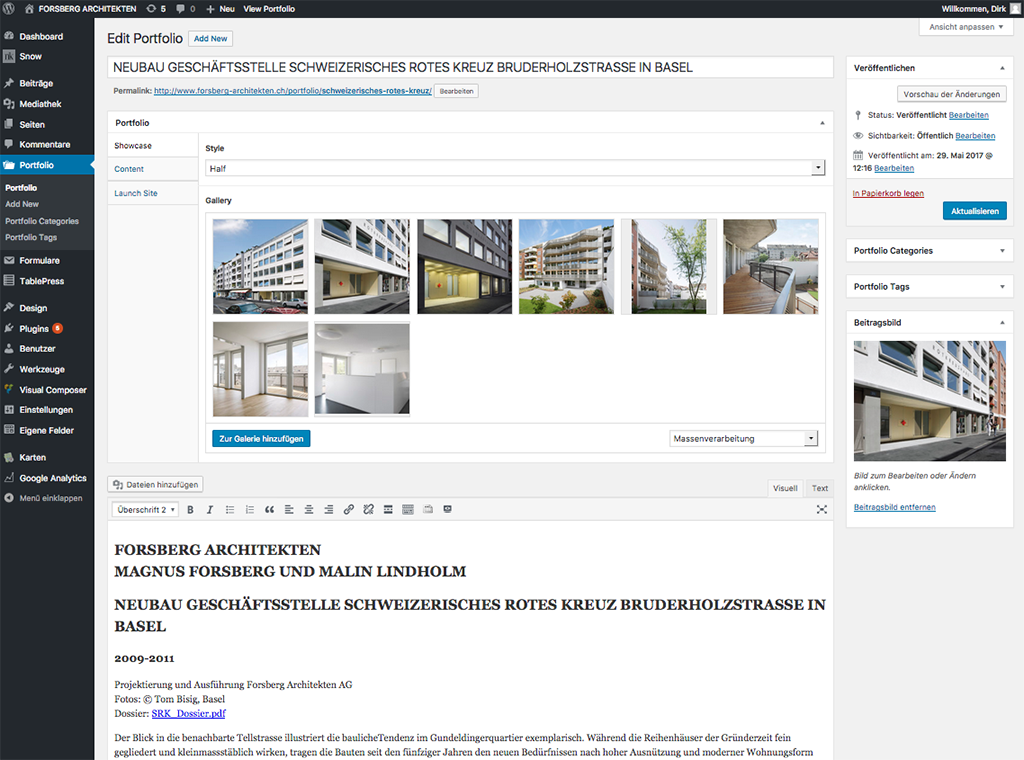
Task: Select the empty interior room gallery thumbnail
Action: (x=261, y=369)
